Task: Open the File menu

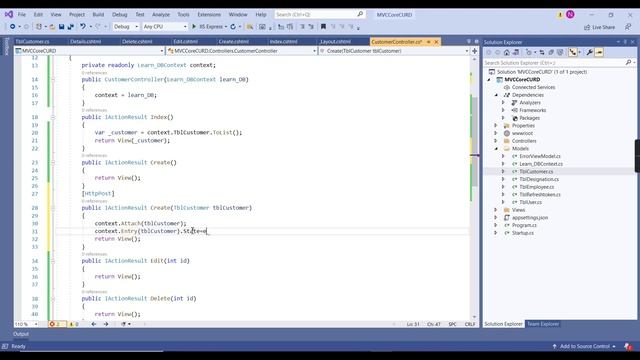Action: pyautogui.click(x=22, y=14)
